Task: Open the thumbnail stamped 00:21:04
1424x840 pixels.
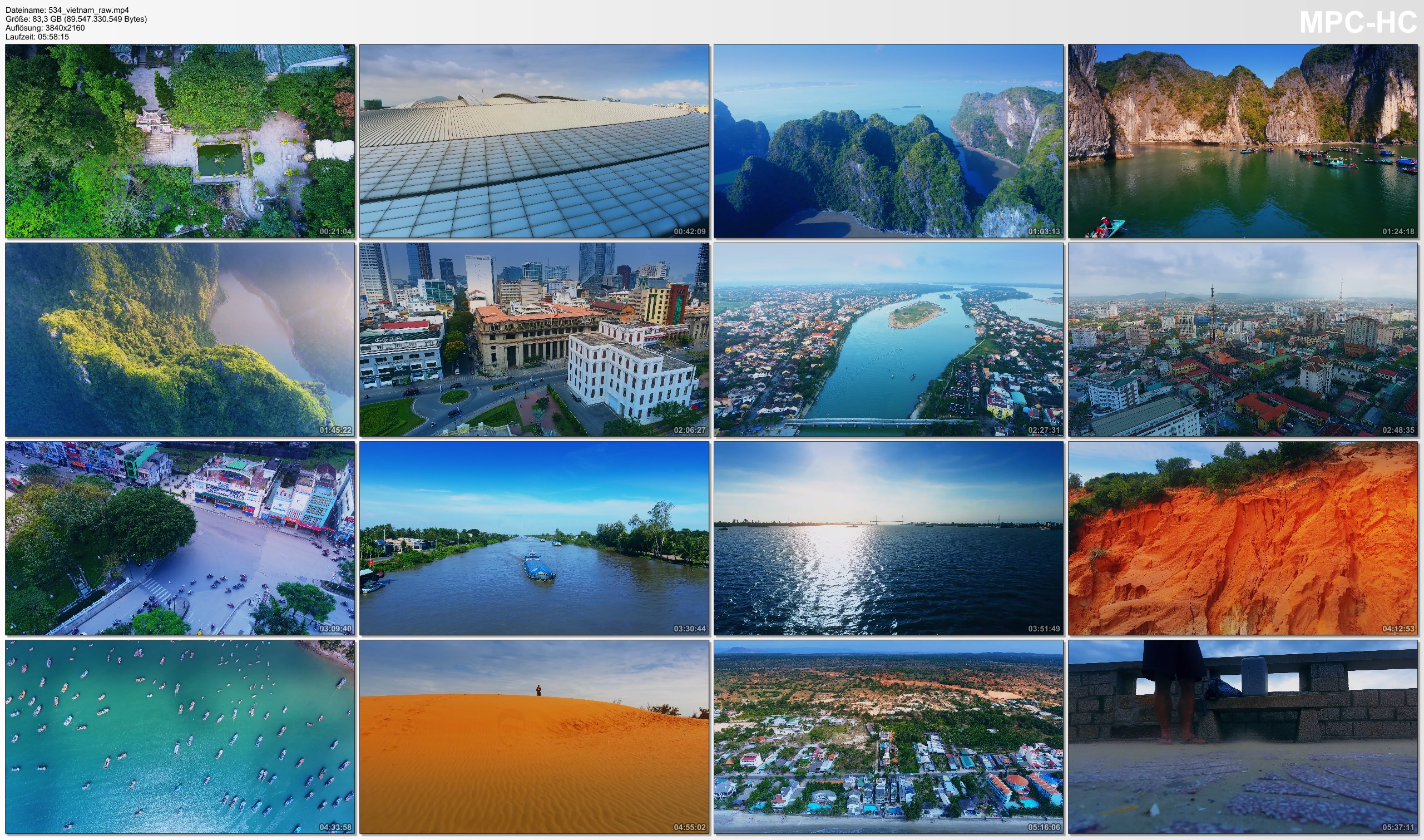Action: (180, 141)
